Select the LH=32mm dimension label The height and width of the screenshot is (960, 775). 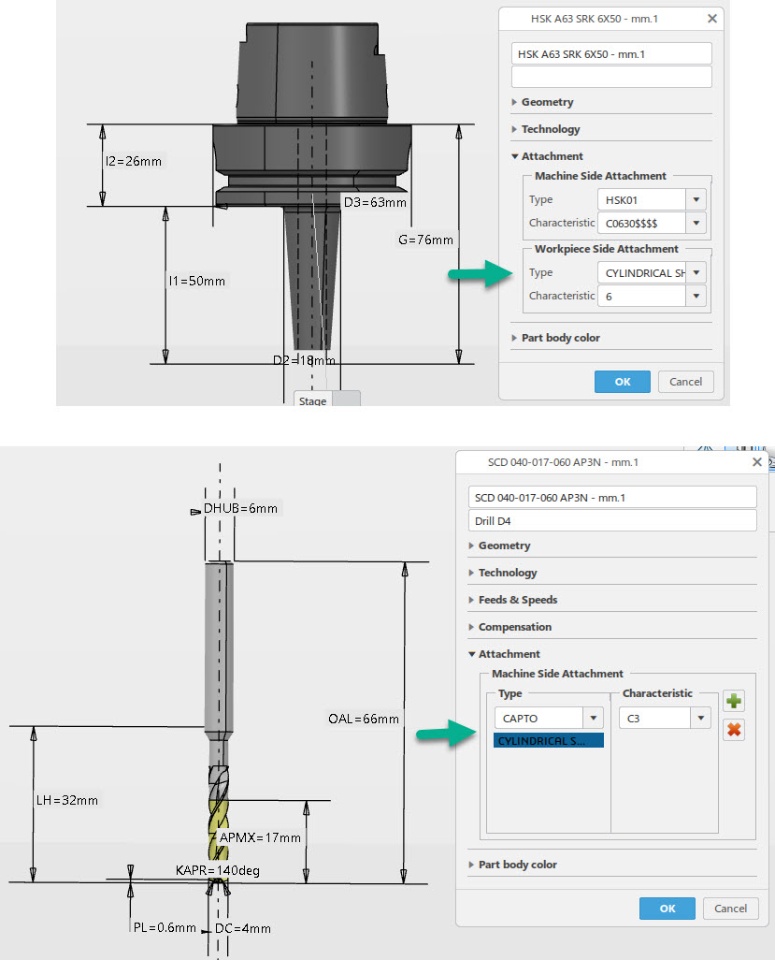67,800
